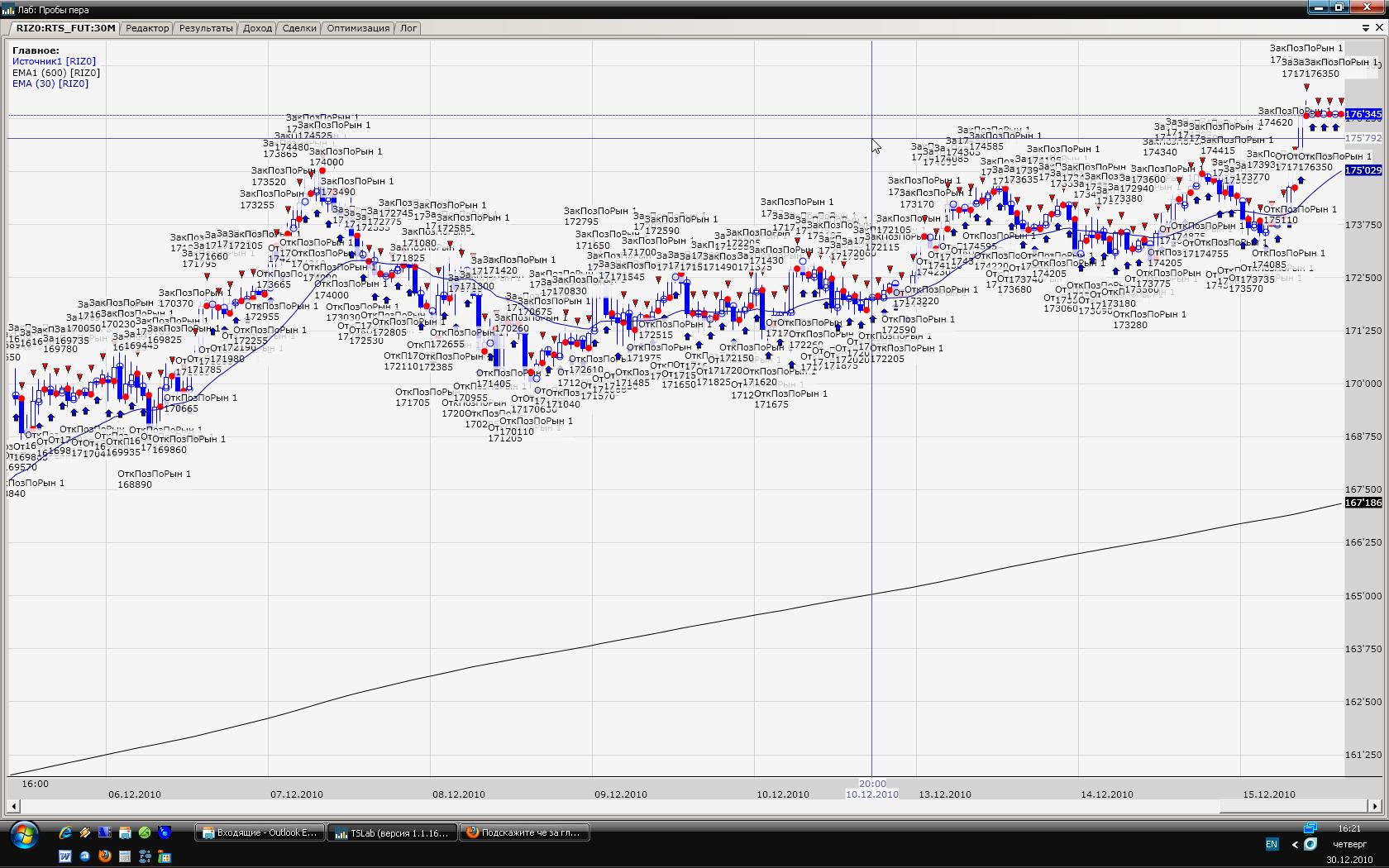Click the blue window quick launch icon
This screenshot has width=1389, height=868.
tap(105, 833)
